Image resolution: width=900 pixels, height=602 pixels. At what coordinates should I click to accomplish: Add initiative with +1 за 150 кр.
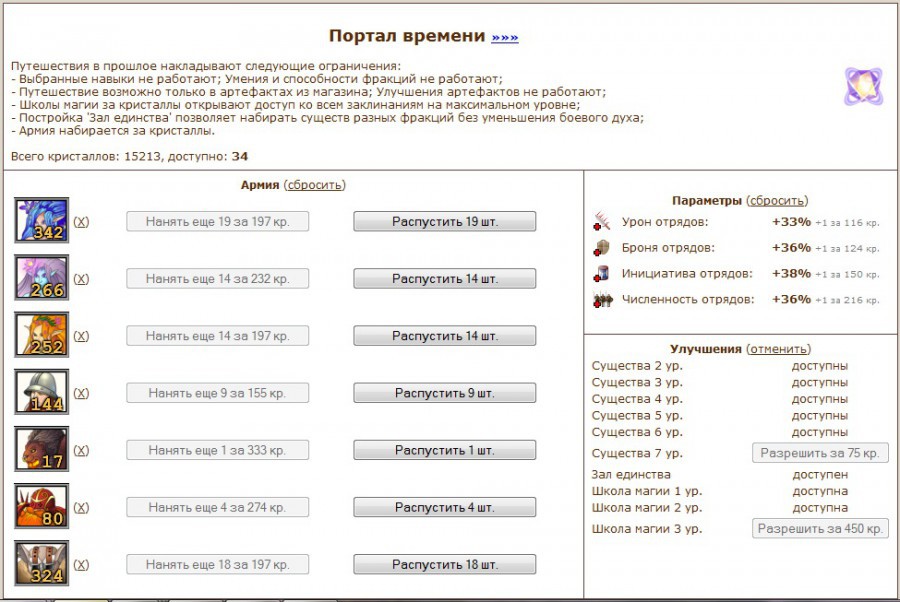pyautogui.click(x=847, y=274)
